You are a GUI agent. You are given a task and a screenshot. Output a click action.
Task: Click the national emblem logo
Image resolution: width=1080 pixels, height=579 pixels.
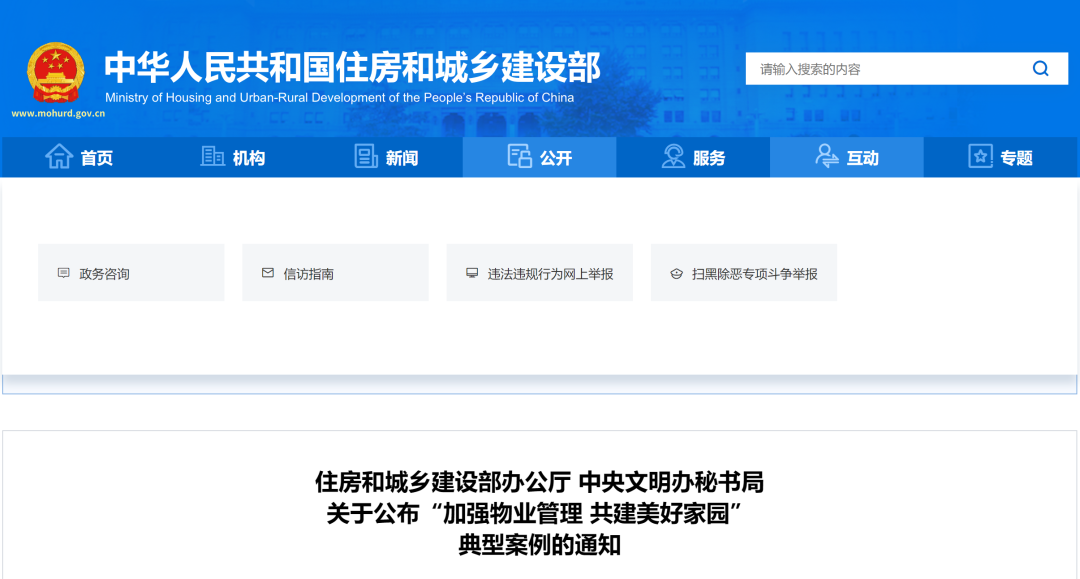56,73
